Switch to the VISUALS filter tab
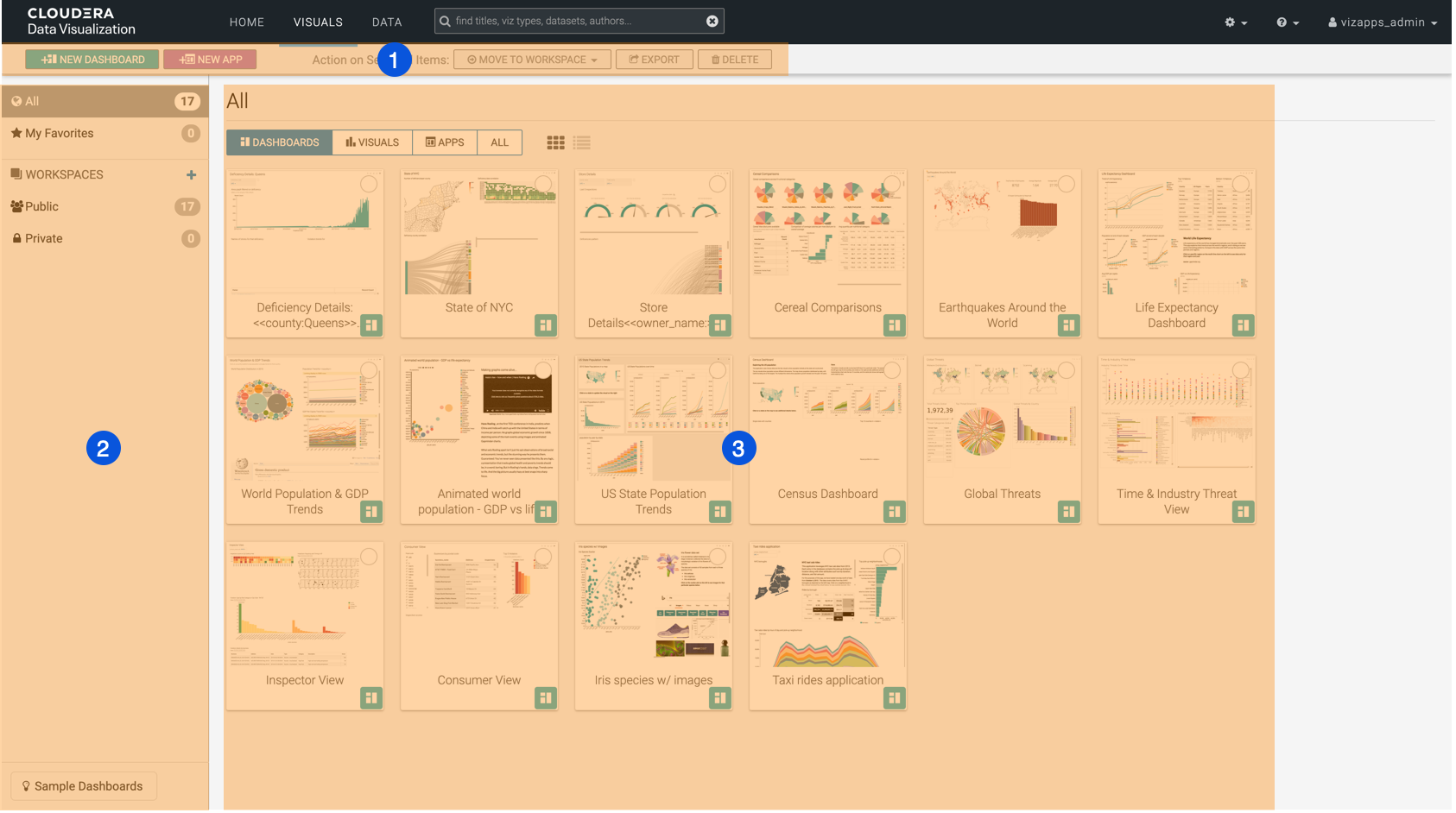Screen dimensions: 1456x813 pyautogui.click(x=372, y=142)
